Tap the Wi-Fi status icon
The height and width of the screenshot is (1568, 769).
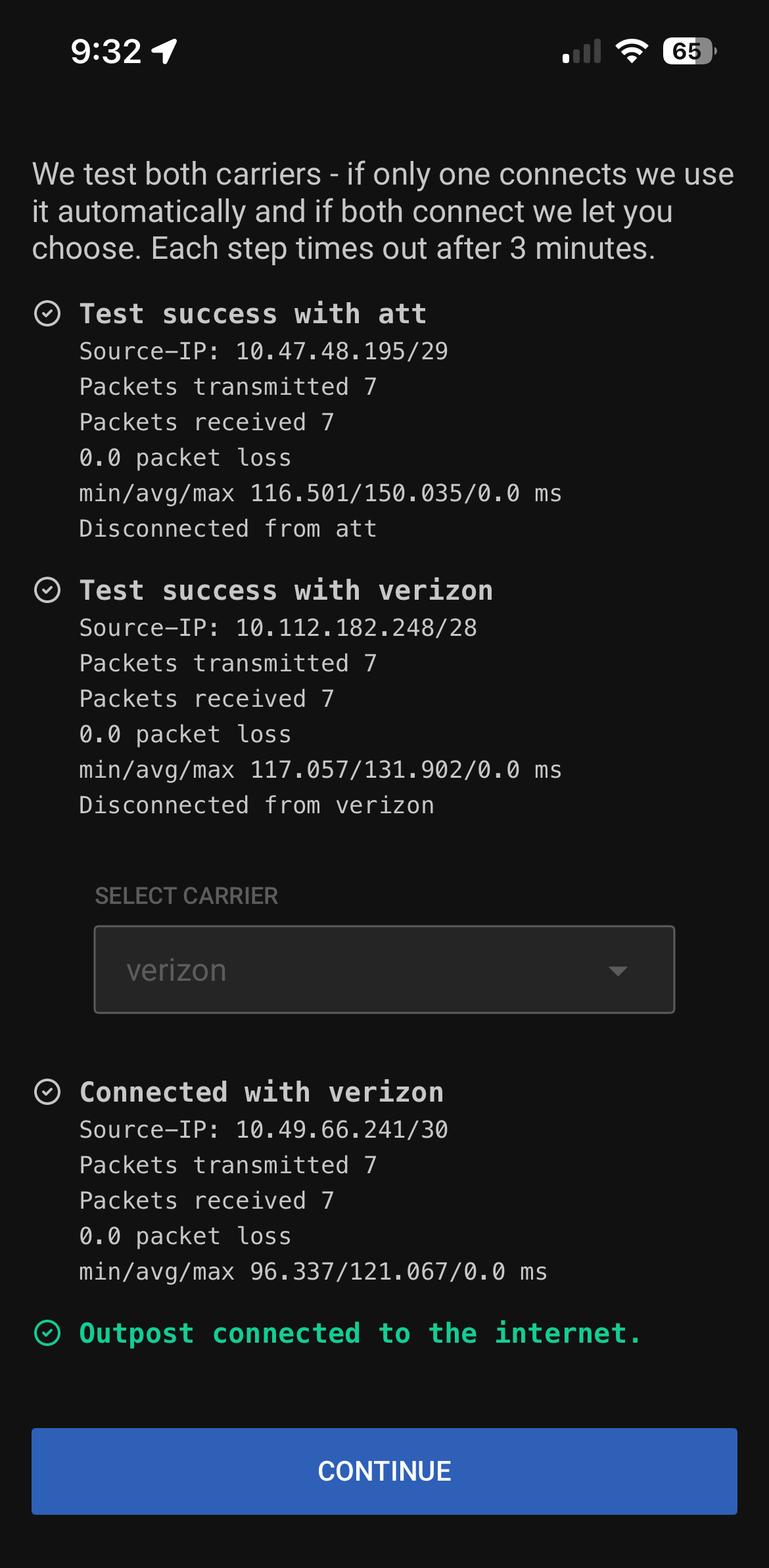[x=632, y=51]
